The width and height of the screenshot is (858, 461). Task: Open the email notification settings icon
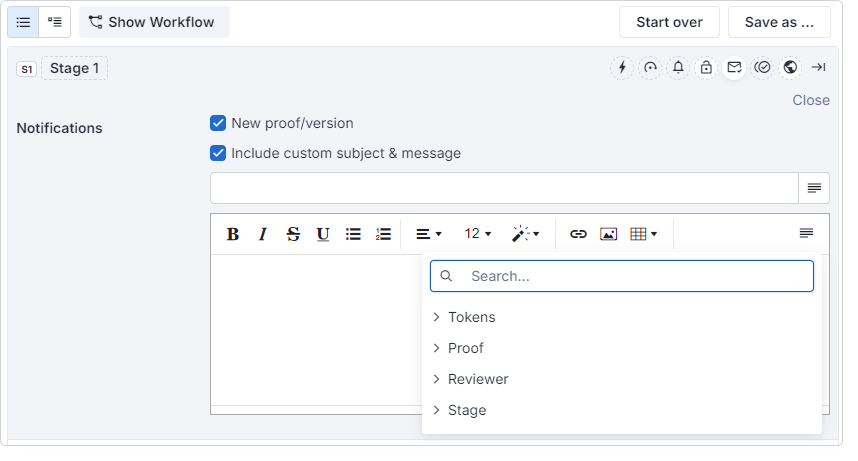(x=734, y=67)
